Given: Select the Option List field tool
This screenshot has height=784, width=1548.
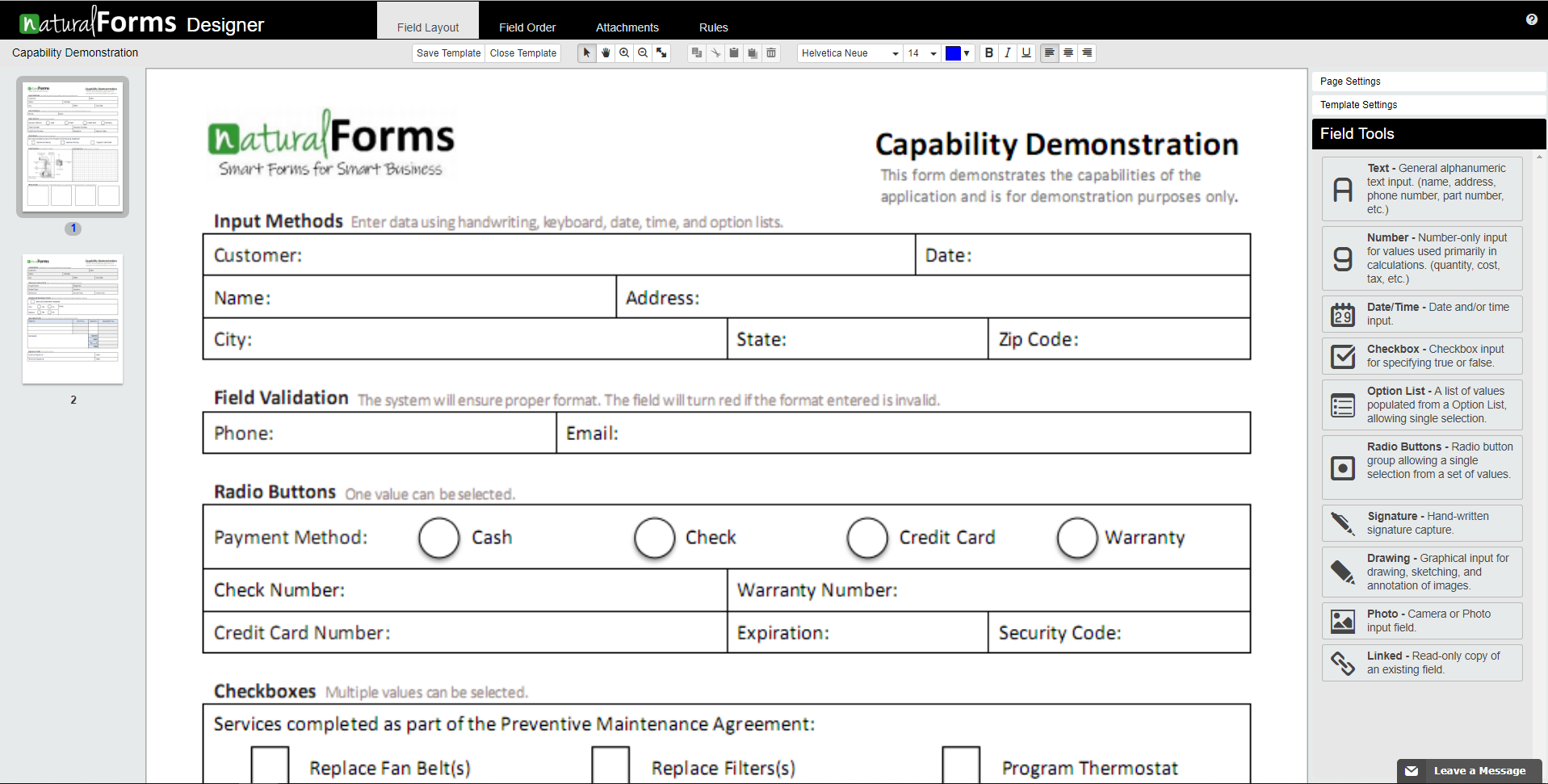Looking at the screenshot, I should [1422, 405].
